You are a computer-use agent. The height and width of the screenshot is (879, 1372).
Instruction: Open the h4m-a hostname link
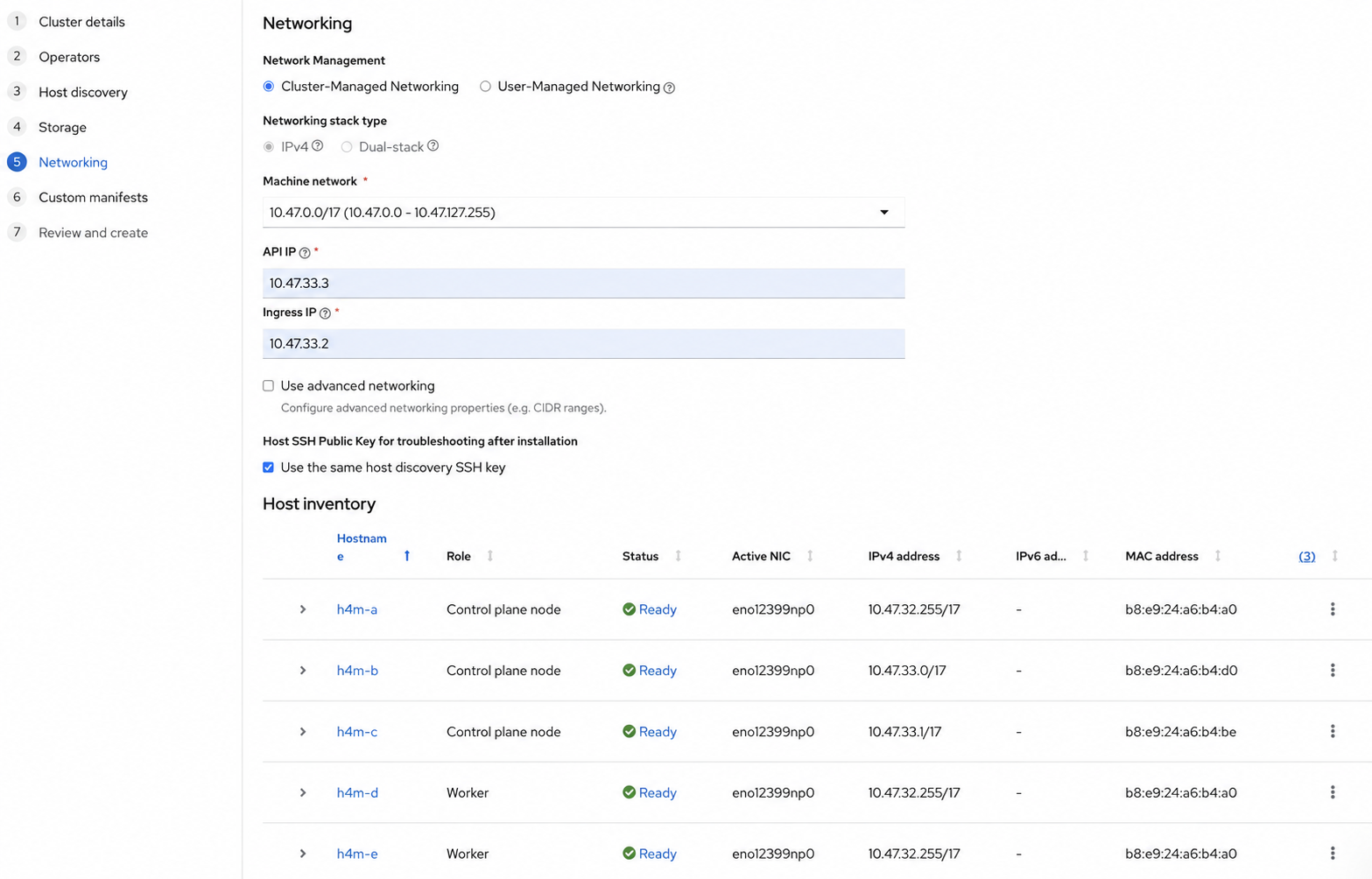tap(357, 609)
